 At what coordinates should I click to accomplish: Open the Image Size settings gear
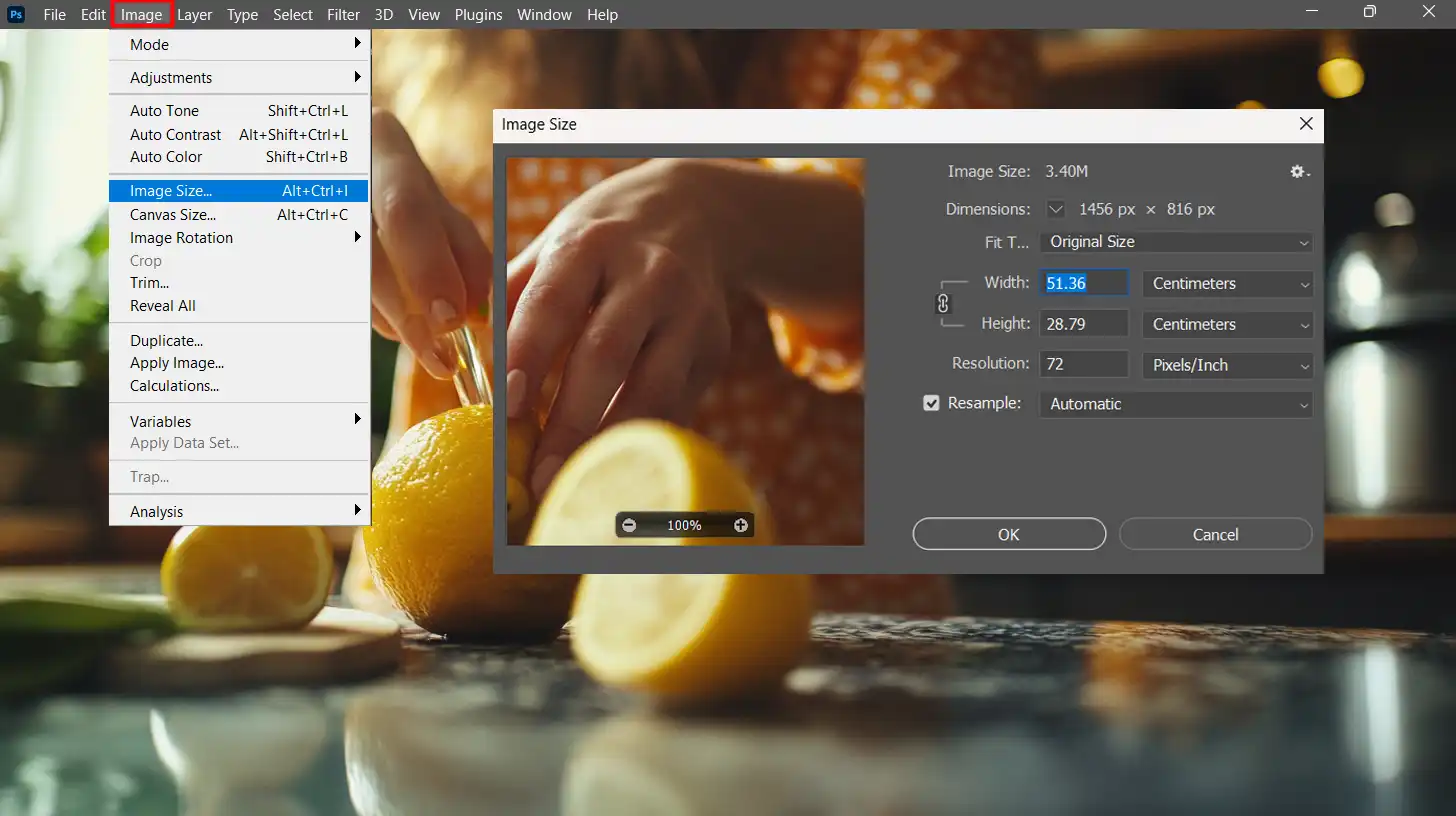tap(1299, 172)
